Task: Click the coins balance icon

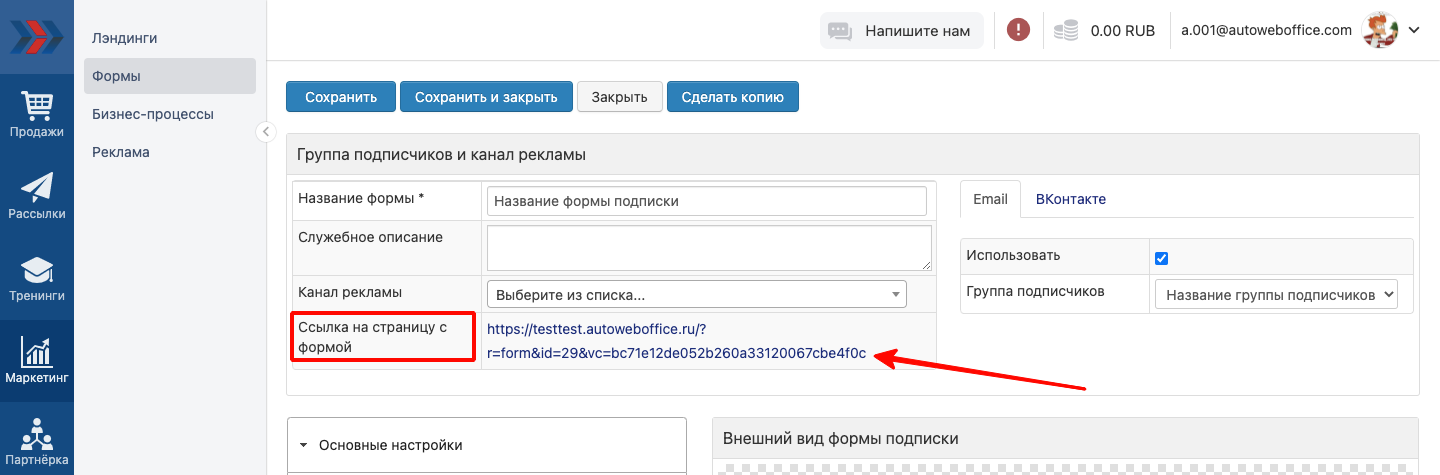Action: pyautogui.click(x=1066, y=31)
